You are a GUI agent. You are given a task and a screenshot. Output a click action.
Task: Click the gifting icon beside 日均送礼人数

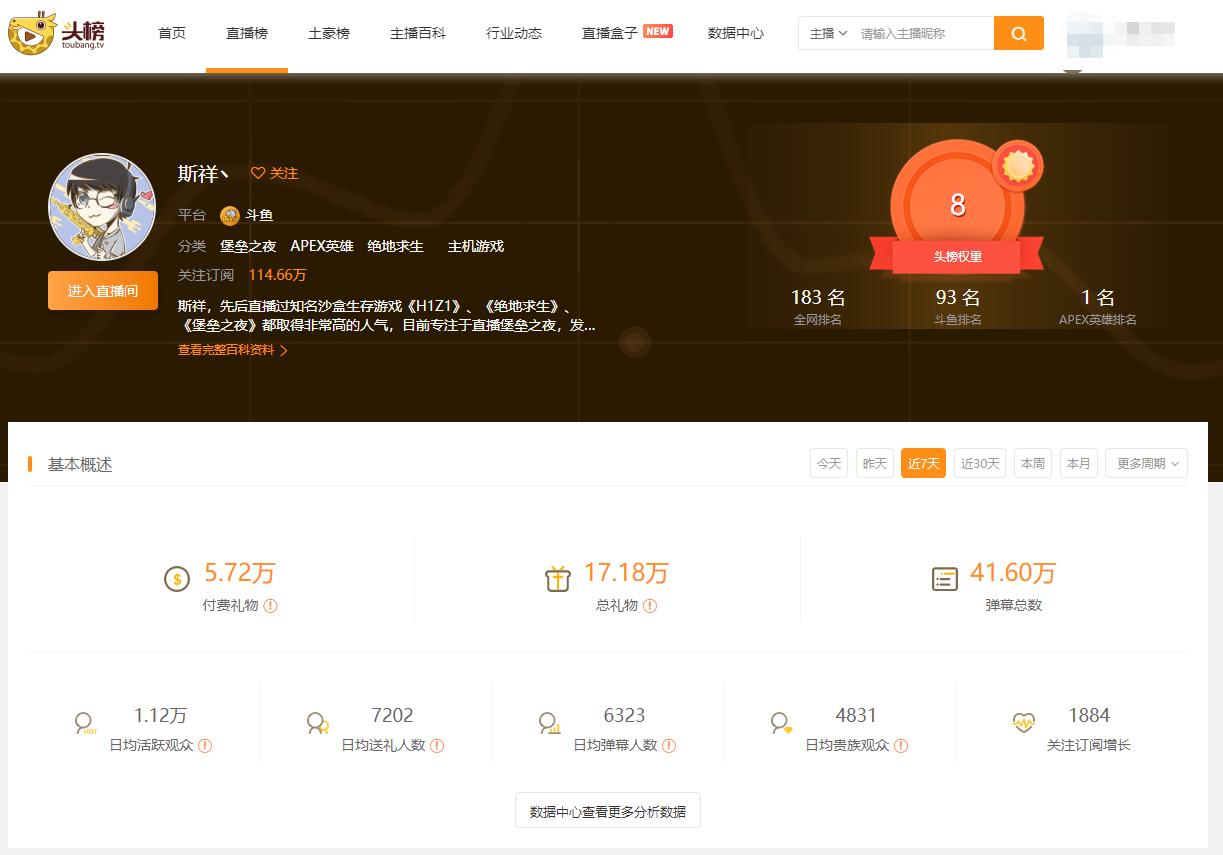pos(318,722)
